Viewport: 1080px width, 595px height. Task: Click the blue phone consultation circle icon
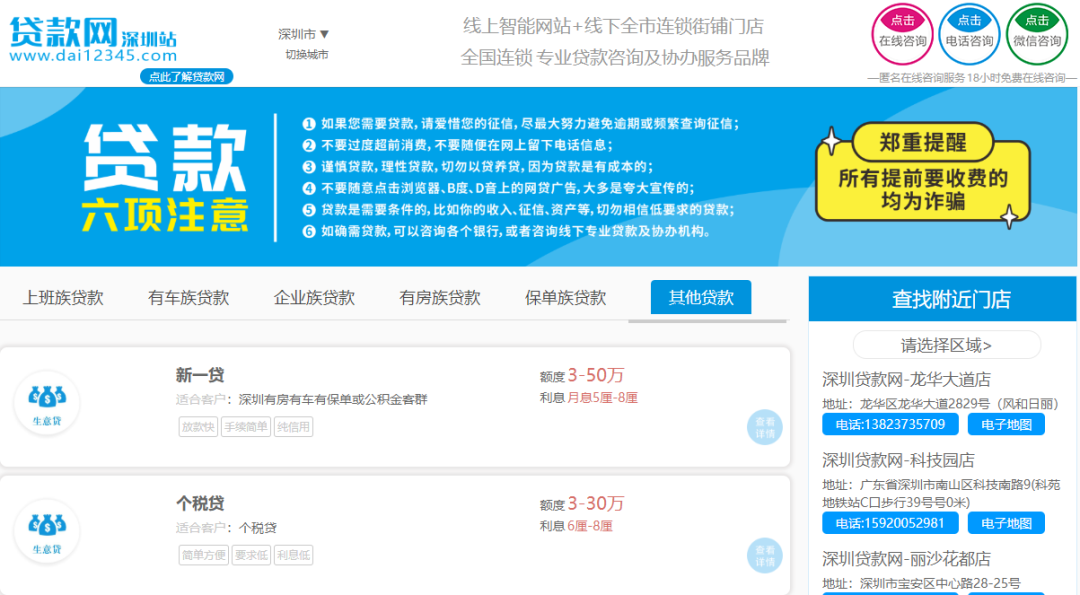(969, 33)
